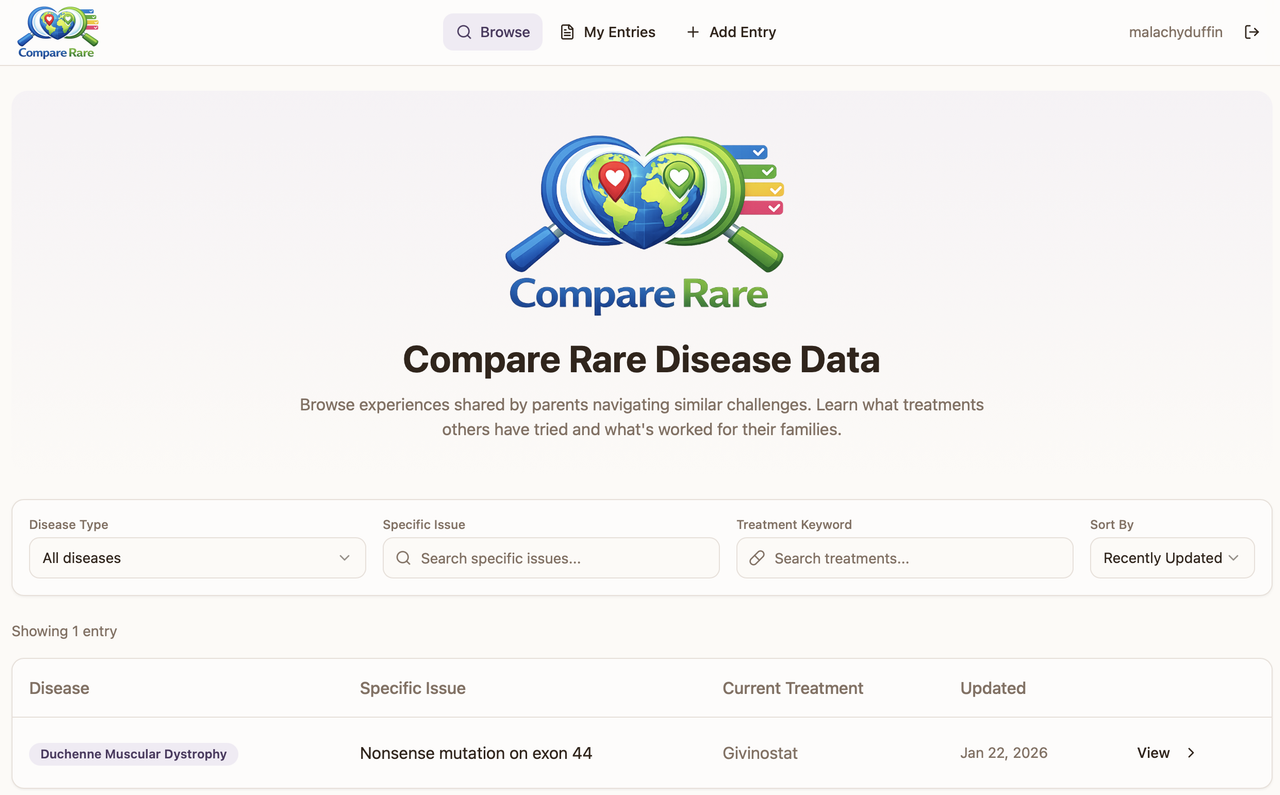Focus the Search specific issues field
1280x795 pixels.
(x=551, y=558)
